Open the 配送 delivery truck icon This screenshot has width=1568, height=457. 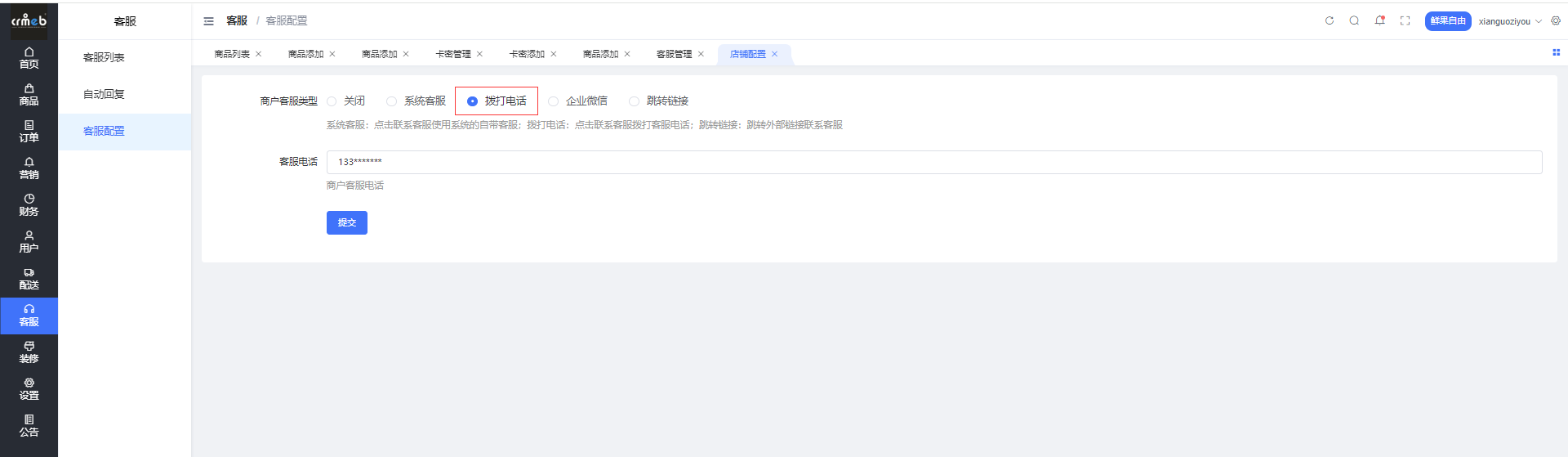[x=29, y=278]
